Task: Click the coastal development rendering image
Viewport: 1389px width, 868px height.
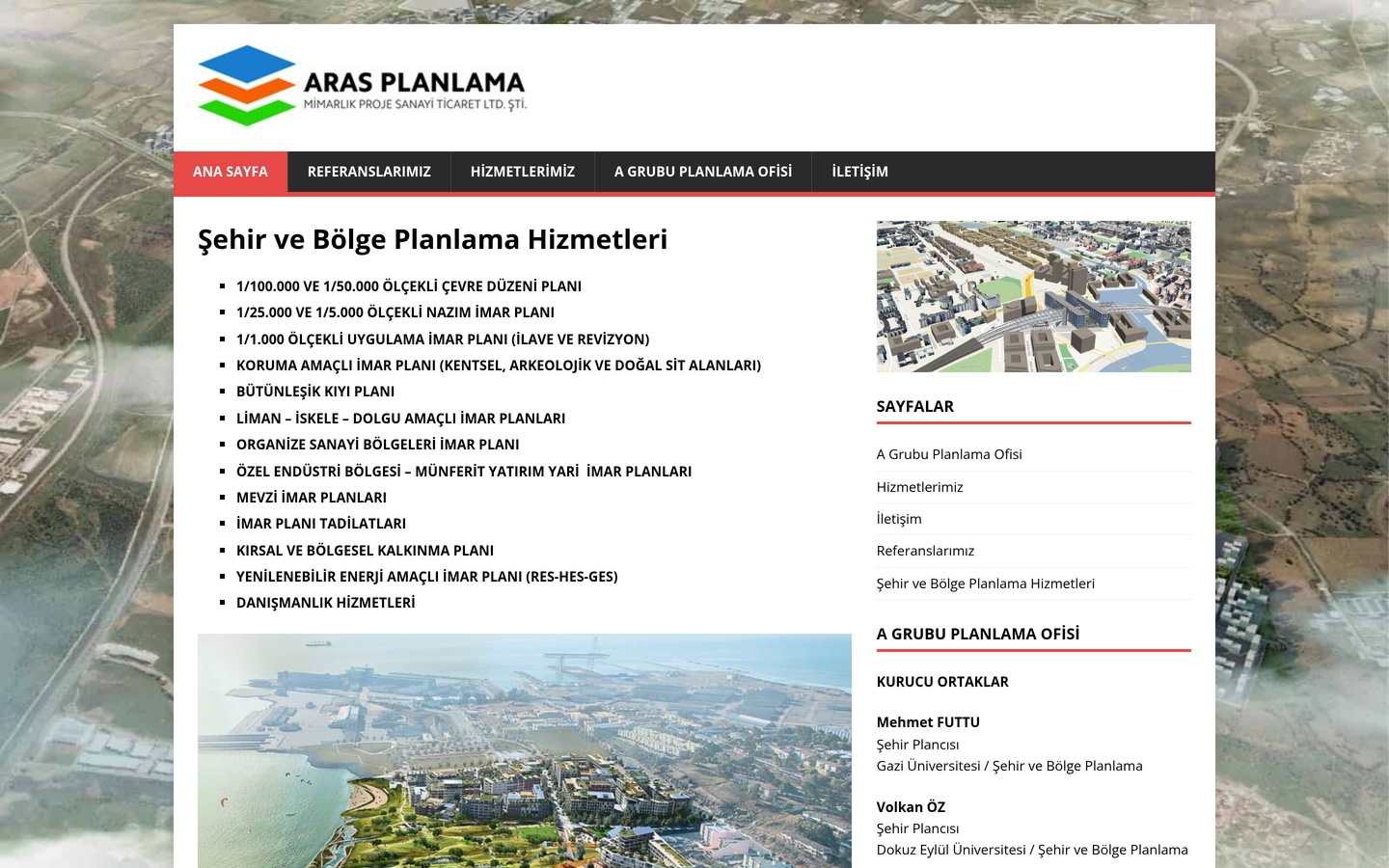Action: [x=525, y=750]
